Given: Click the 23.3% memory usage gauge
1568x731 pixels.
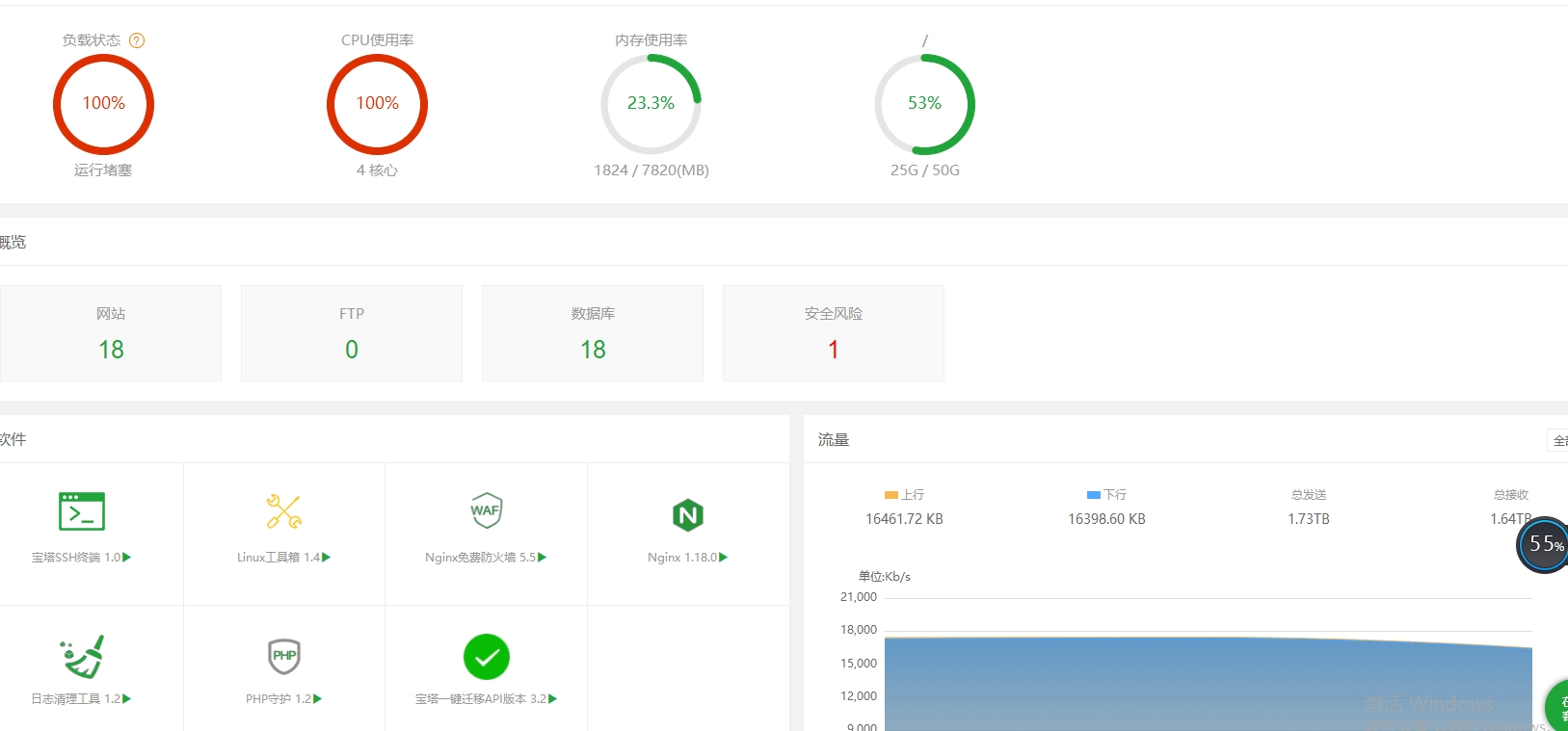Looking at the screenshot, I should point(651,104).
